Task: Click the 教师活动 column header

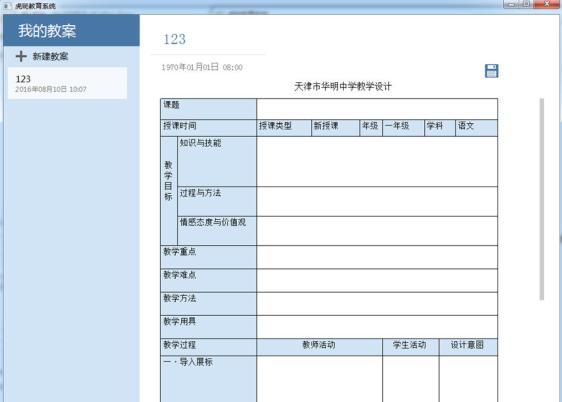Action: click(319, 347)
